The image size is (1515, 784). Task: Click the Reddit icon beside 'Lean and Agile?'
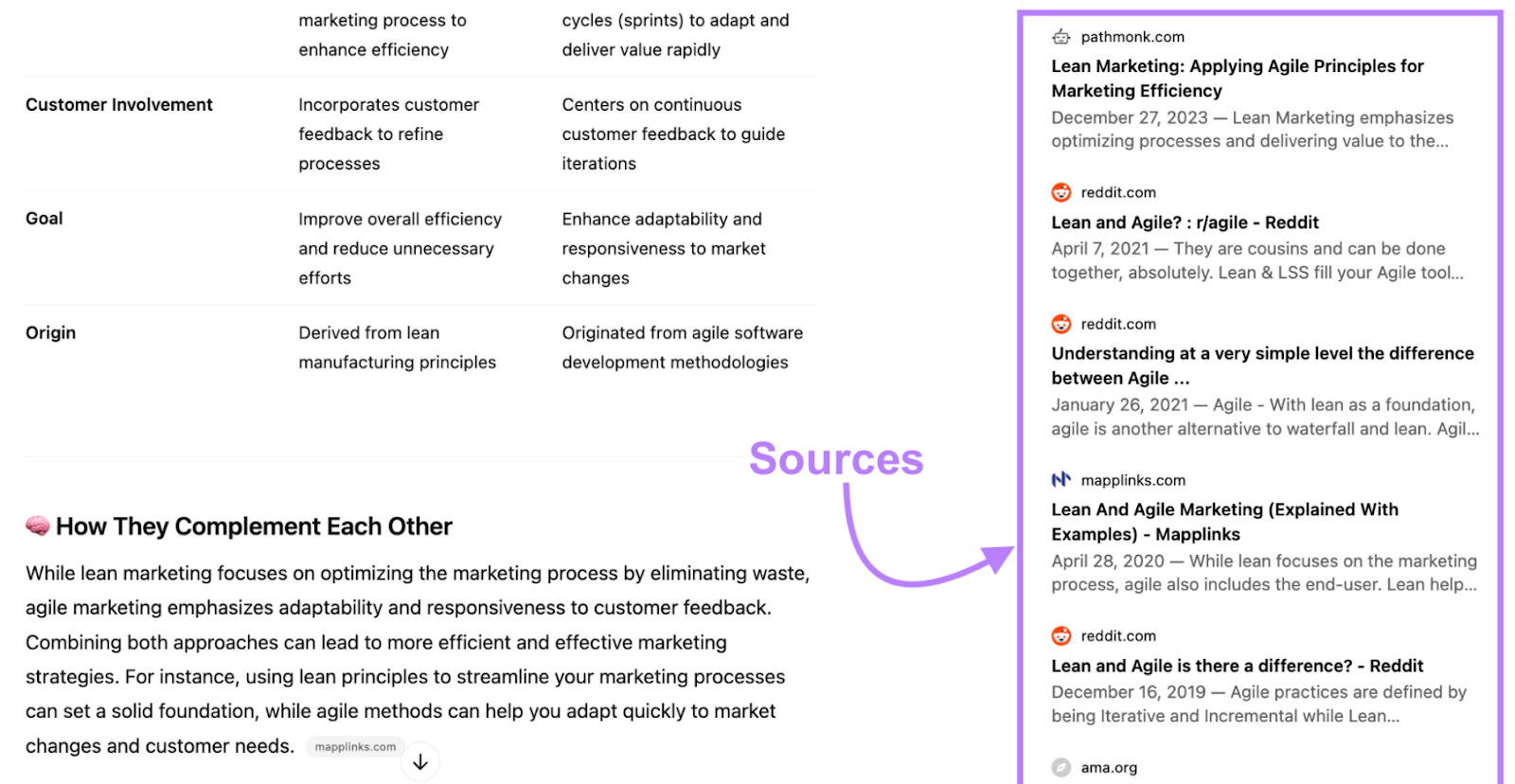[1060, 192]
